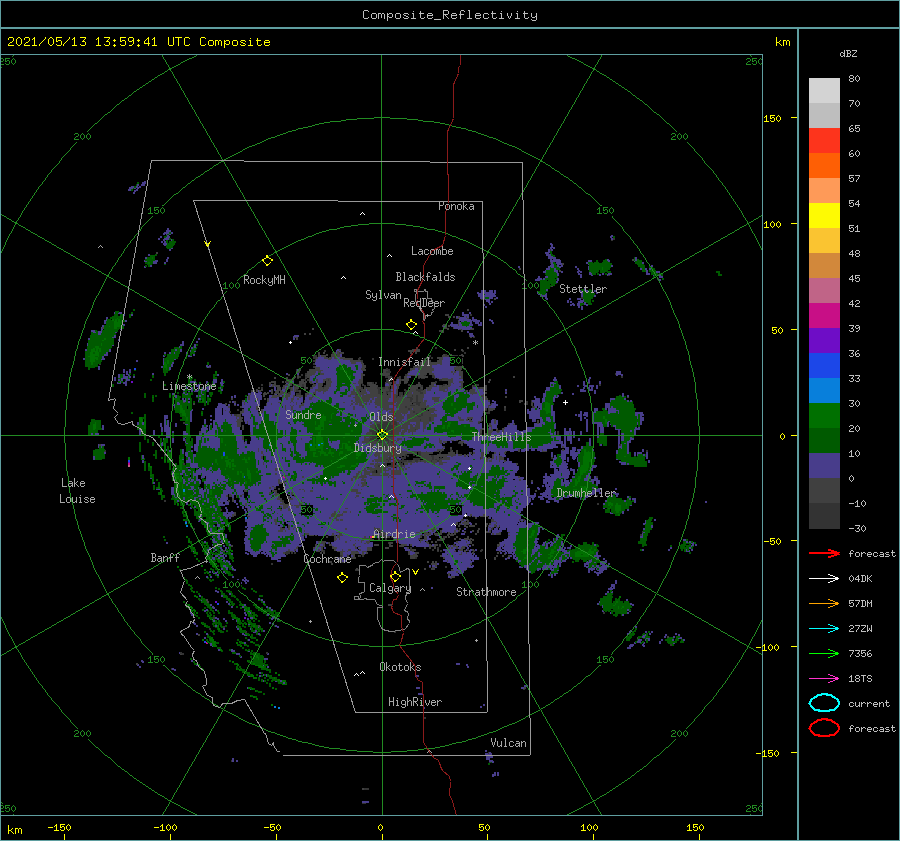The height and width of the screenshot is (841, 900).
Task: Click the green color band between 30 and 20 dBZ
Action: 824,416
